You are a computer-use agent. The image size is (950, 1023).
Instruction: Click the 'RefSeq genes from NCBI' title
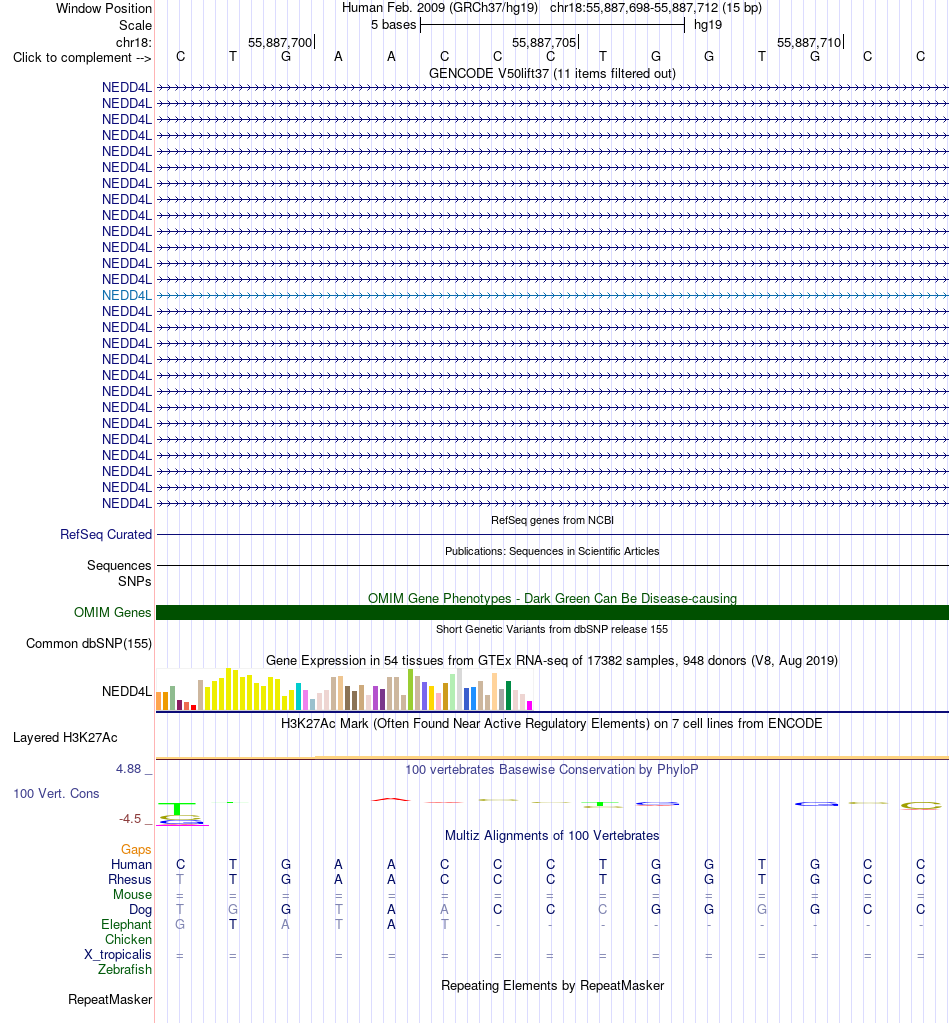pyautogui.click(x=552, y=520)
